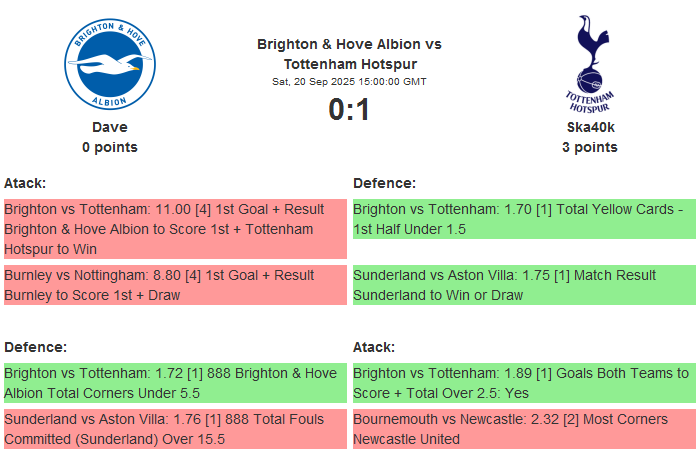The width and height of the screenshot is (700, 460).
Task: Click the Burnley vs Nottingham 8.80 bet
Action: [x=174, y=285]
